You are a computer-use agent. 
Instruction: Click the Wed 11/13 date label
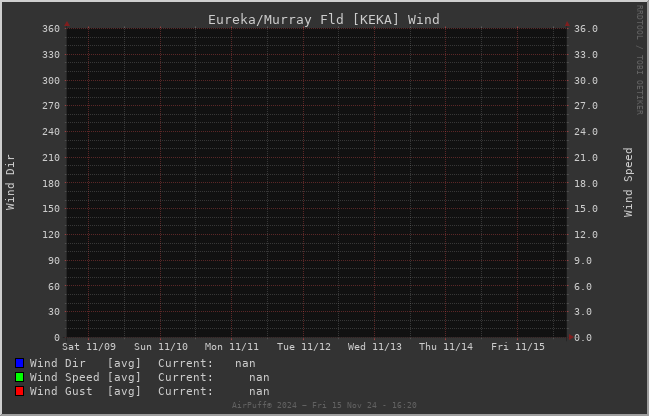[375, 346]
